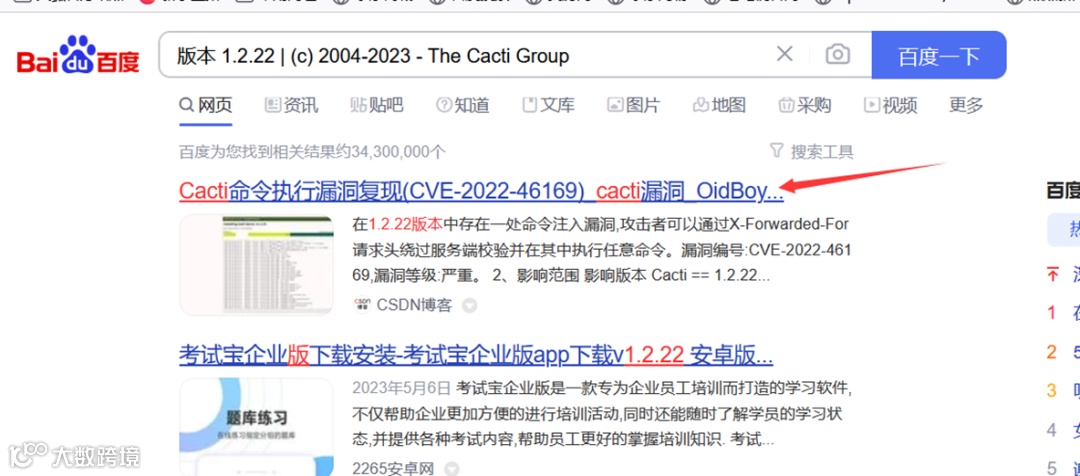The image size is (1080, 476).
Task: Open the Cacti命令执行漏洞复现 result link
Action: [x=481, y=192]
